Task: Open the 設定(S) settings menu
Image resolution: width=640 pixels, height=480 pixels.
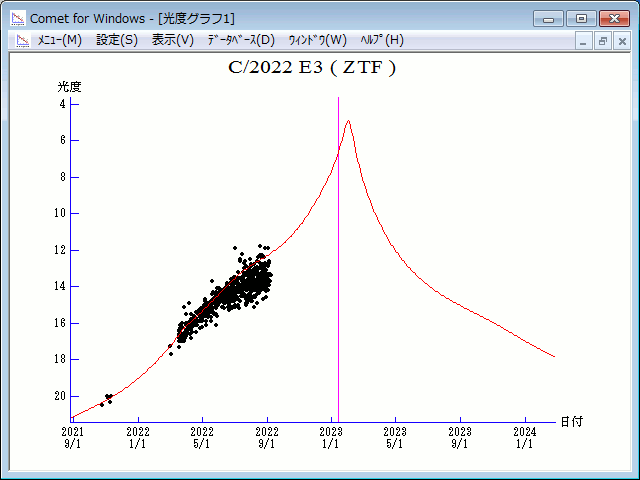Action: tap(117, 40)
